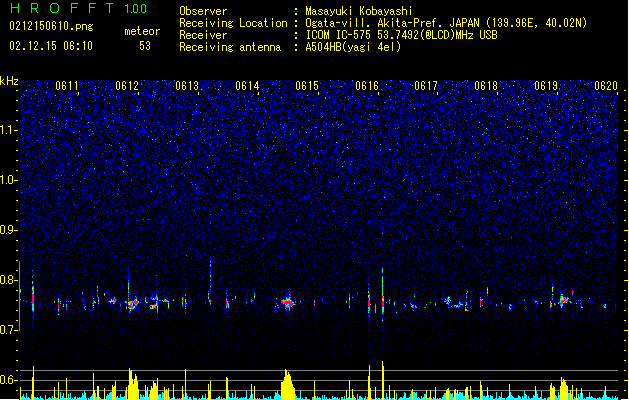Click the 0615 time marker
This screenshot has height=400, width=629.
pos(307,86)
